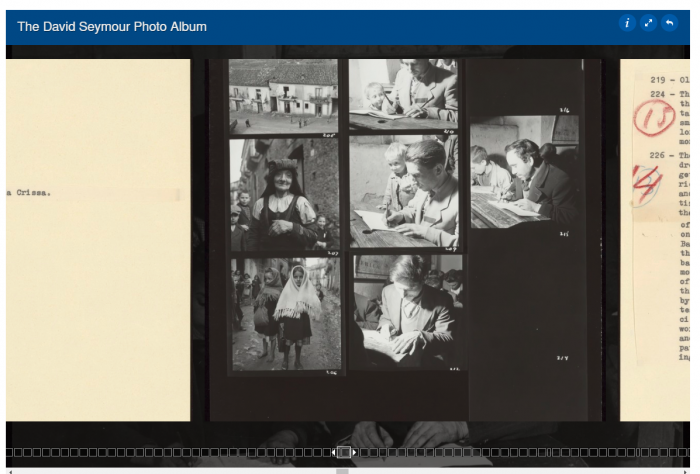Image resolution: width=700 pixels, height=474 pixels.
Task: Click the rightmost photo of man writing with boy
Action: 525,172
